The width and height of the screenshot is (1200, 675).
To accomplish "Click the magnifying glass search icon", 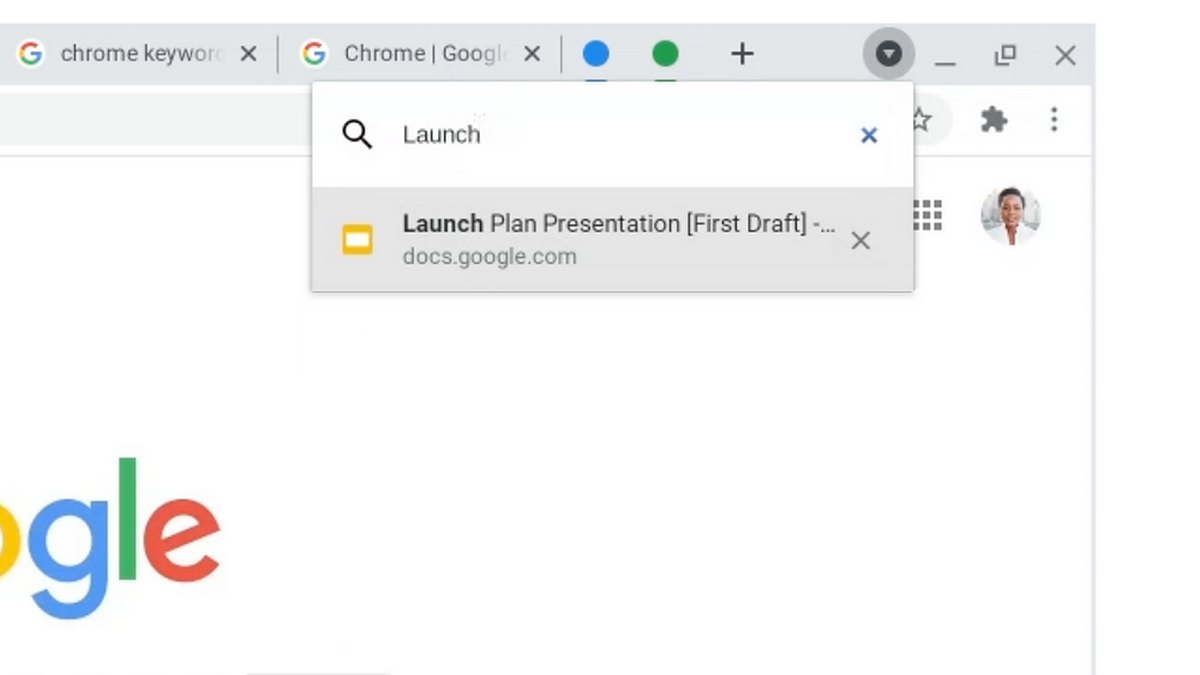I will point(356,133).
